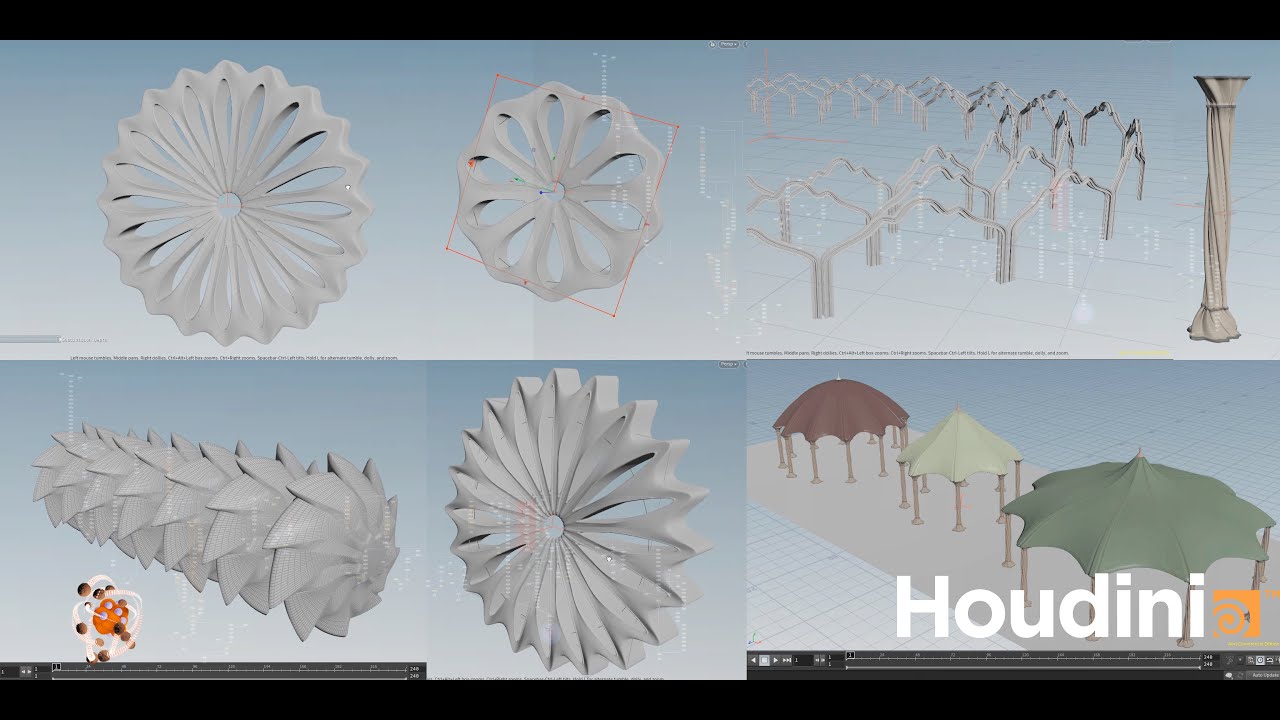Step forward one frame, wireframe-shell playbar
This screenshot has width=1280, height=720.
30,671
